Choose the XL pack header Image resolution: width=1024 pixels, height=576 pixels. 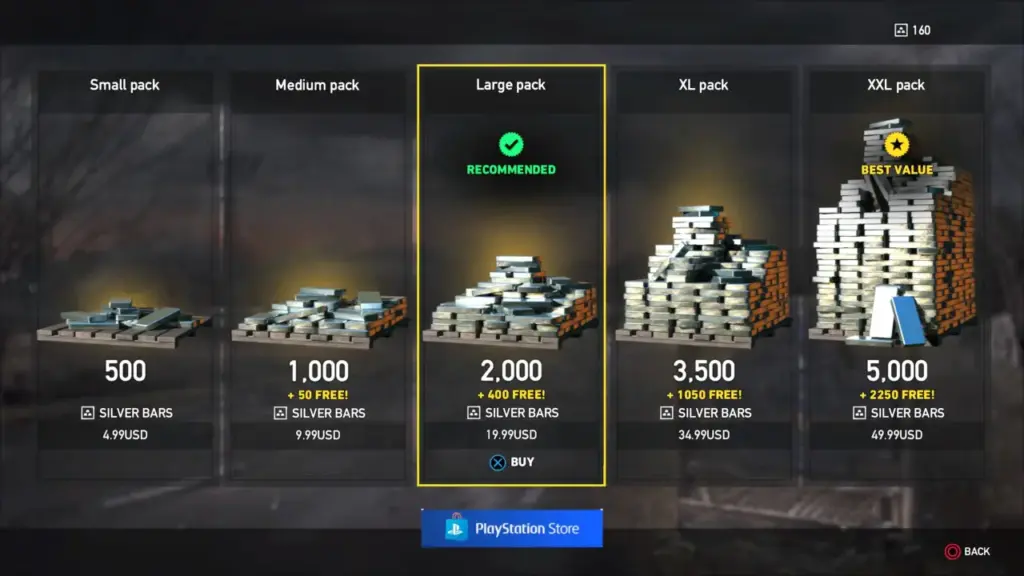[703, 85]
